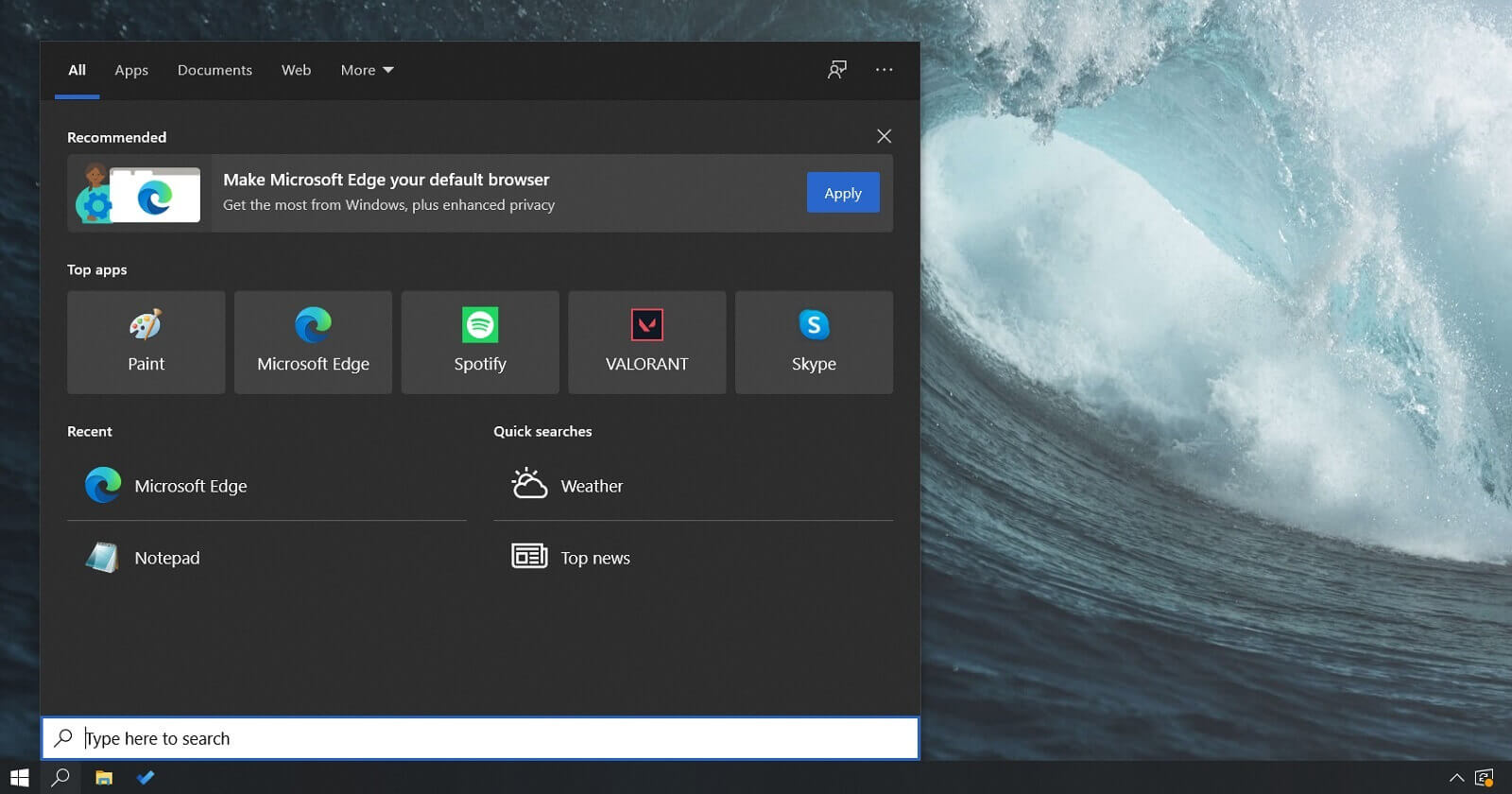Screen dimensions: 1512x794
Task: Open the three-dot options menu
Action: (884, 70)
